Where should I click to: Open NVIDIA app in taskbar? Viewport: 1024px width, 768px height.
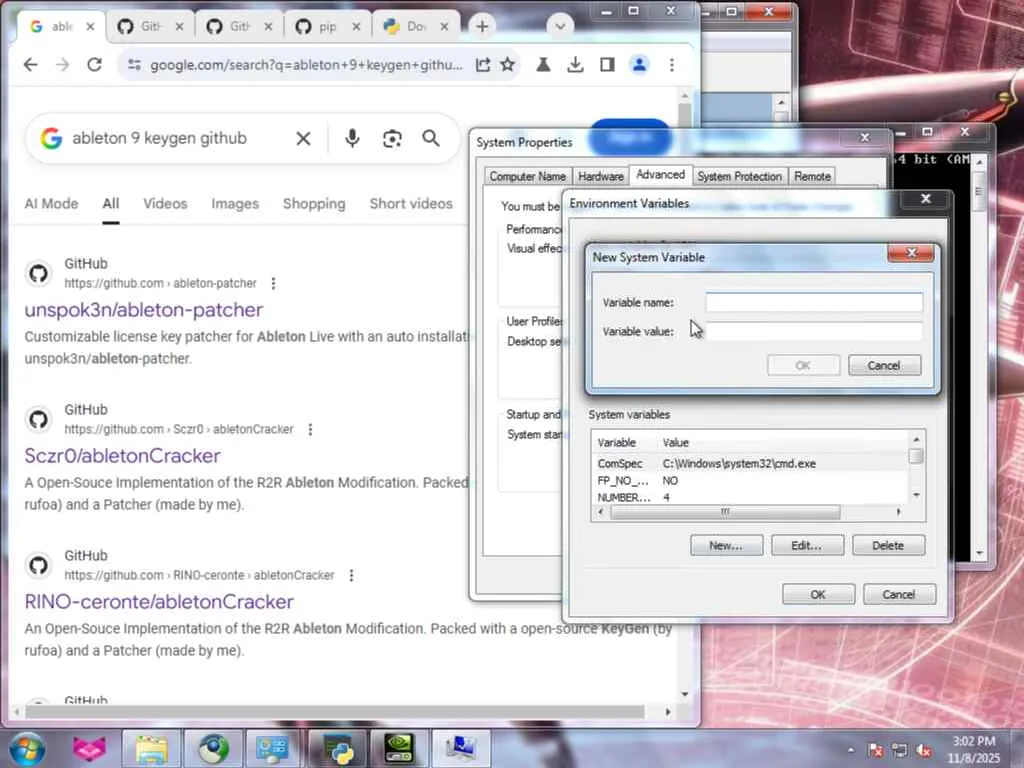[399, 748]
